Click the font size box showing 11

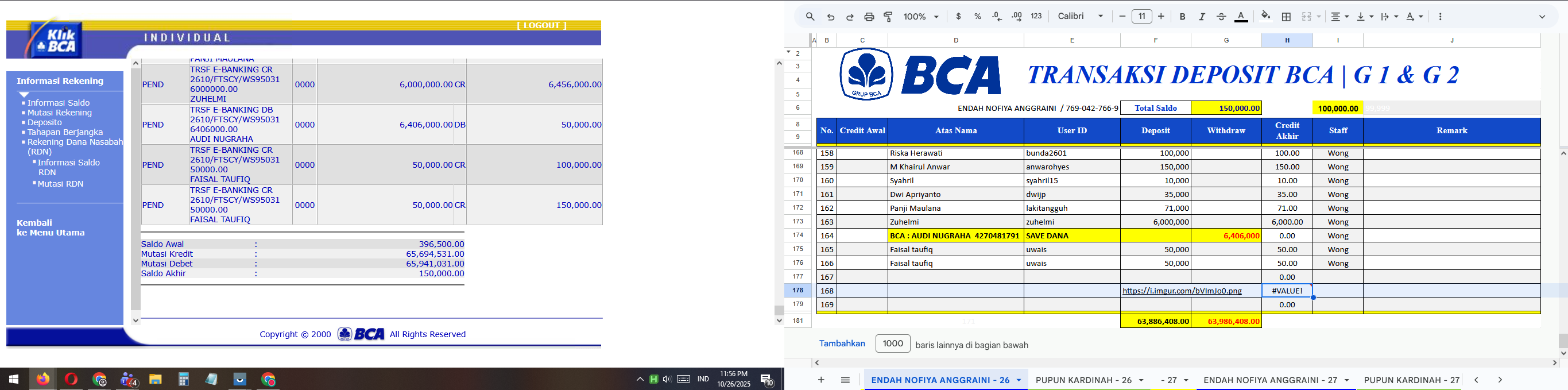1142,17
